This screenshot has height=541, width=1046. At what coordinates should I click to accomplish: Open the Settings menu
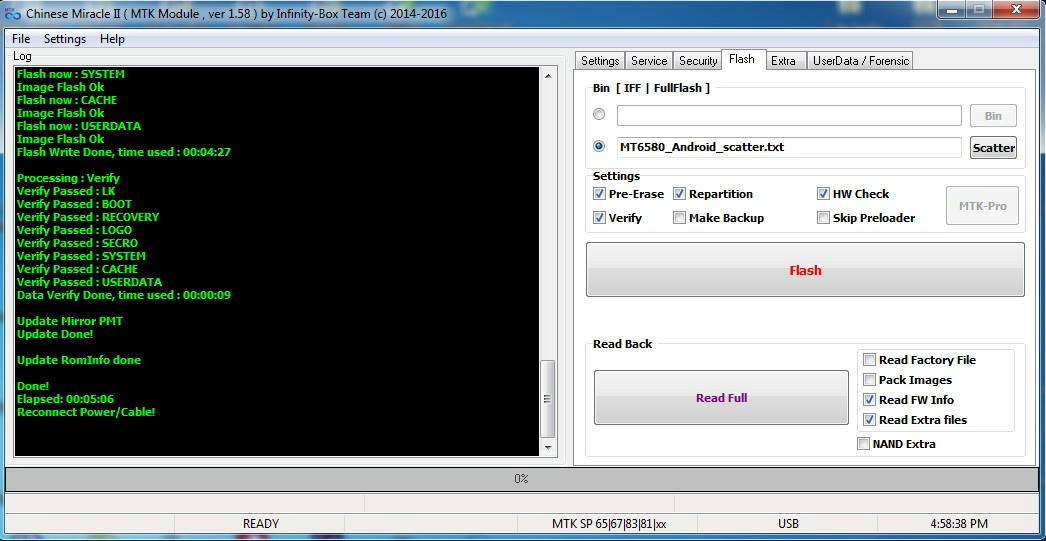(65, 39)
